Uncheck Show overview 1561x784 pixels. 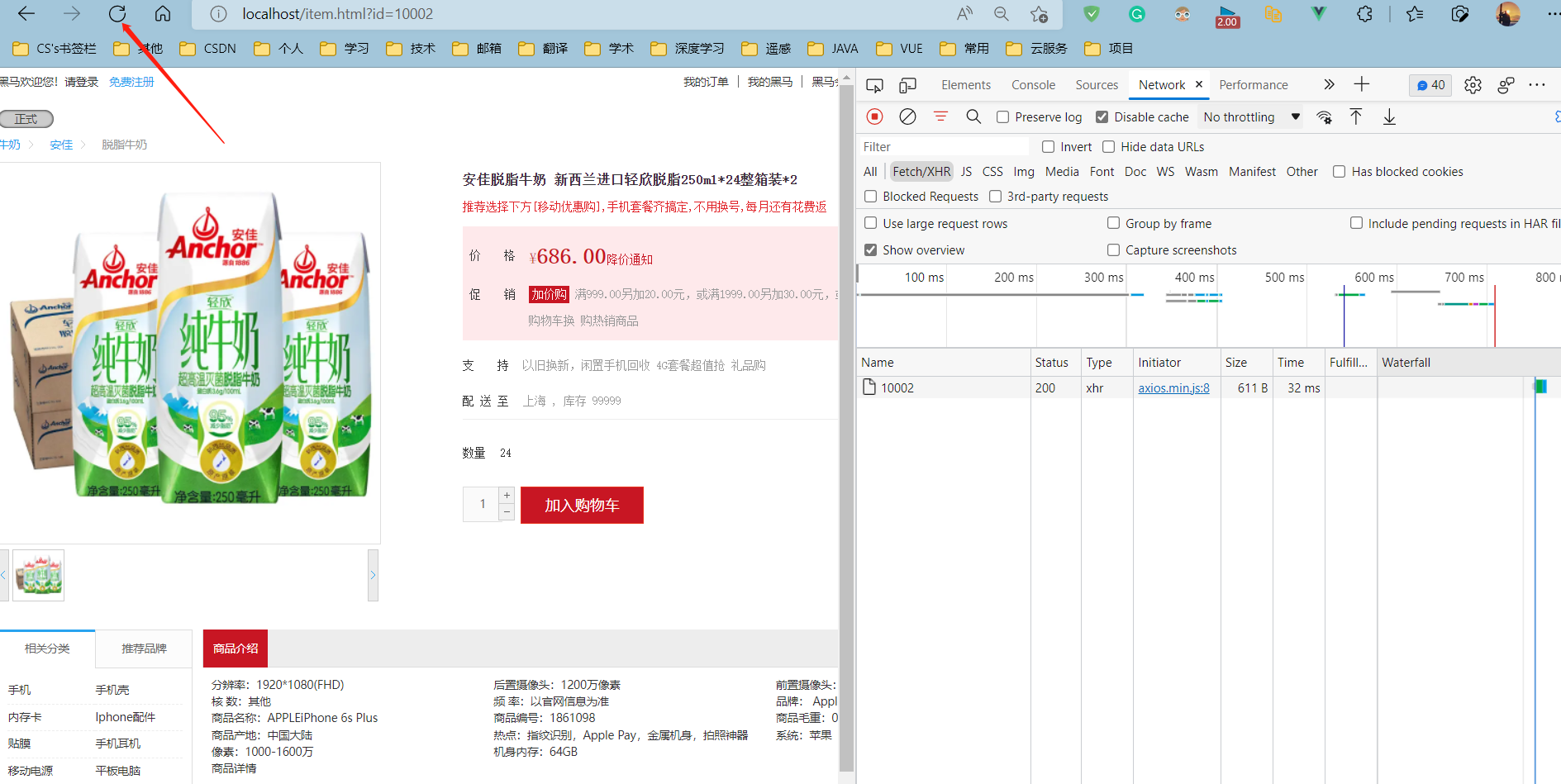(870, 249)
